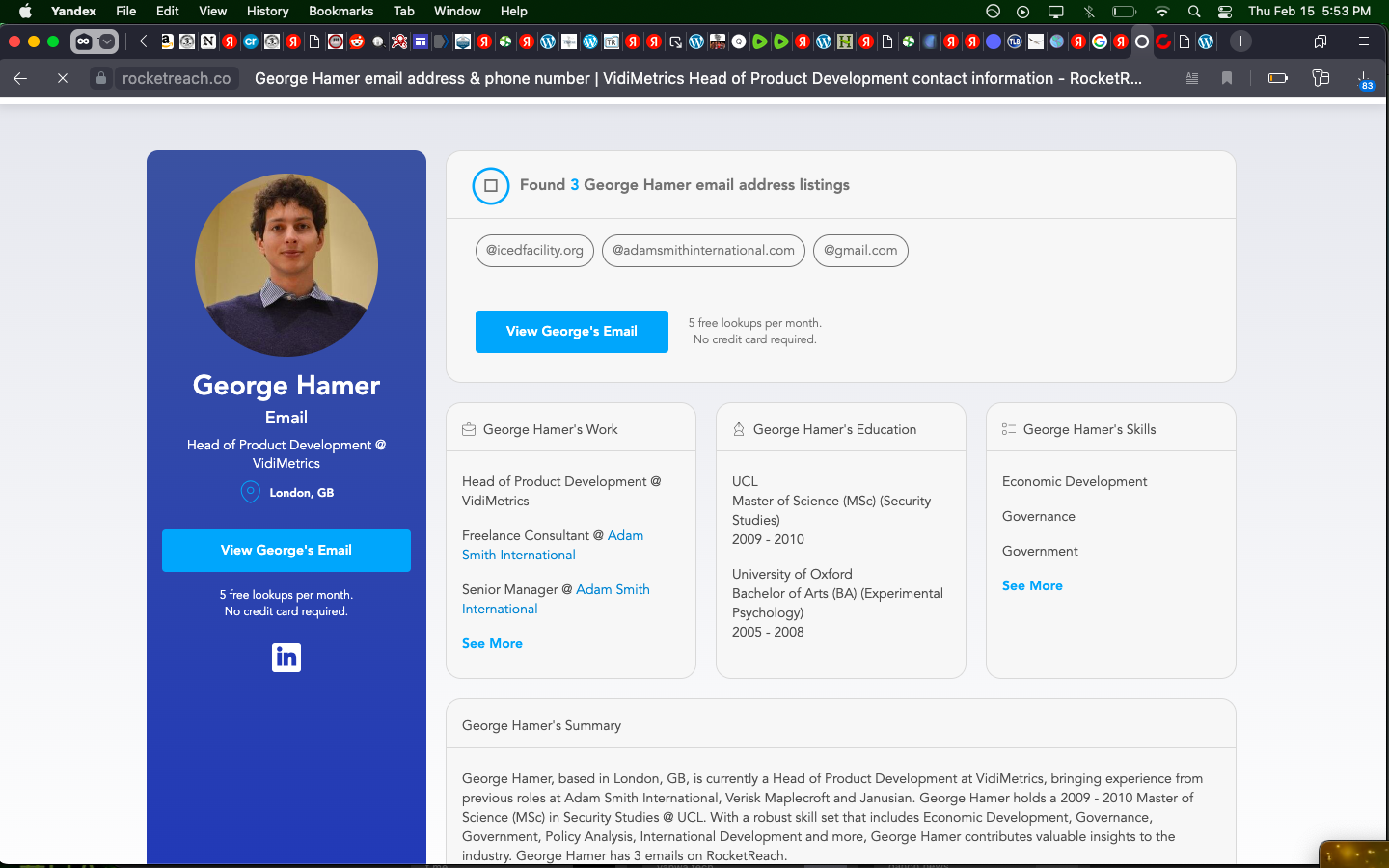Image resolution: width=1389 pixels, height=868 pixels.
Task: Open the View menu
Action: [212, 12]
